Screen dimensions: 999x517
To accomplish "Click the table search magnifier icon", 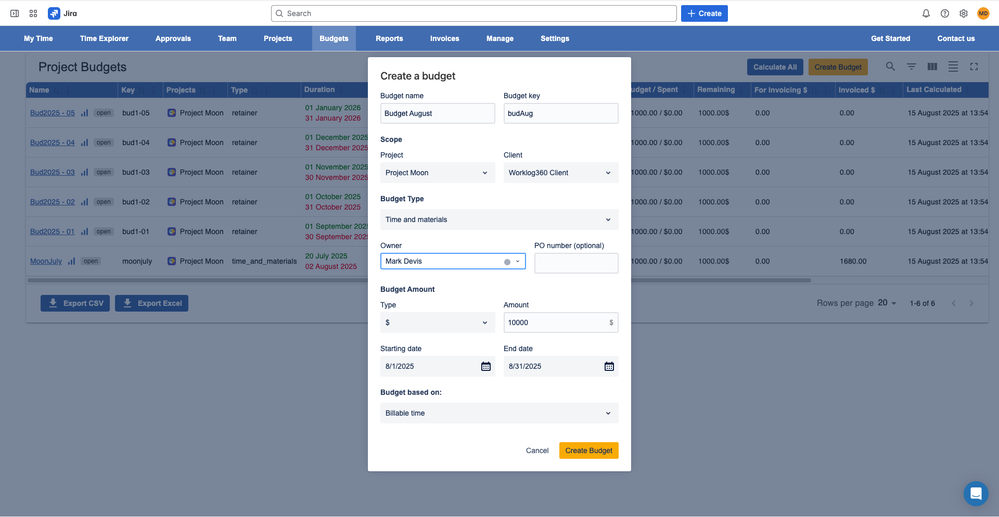I will [890, 66].
